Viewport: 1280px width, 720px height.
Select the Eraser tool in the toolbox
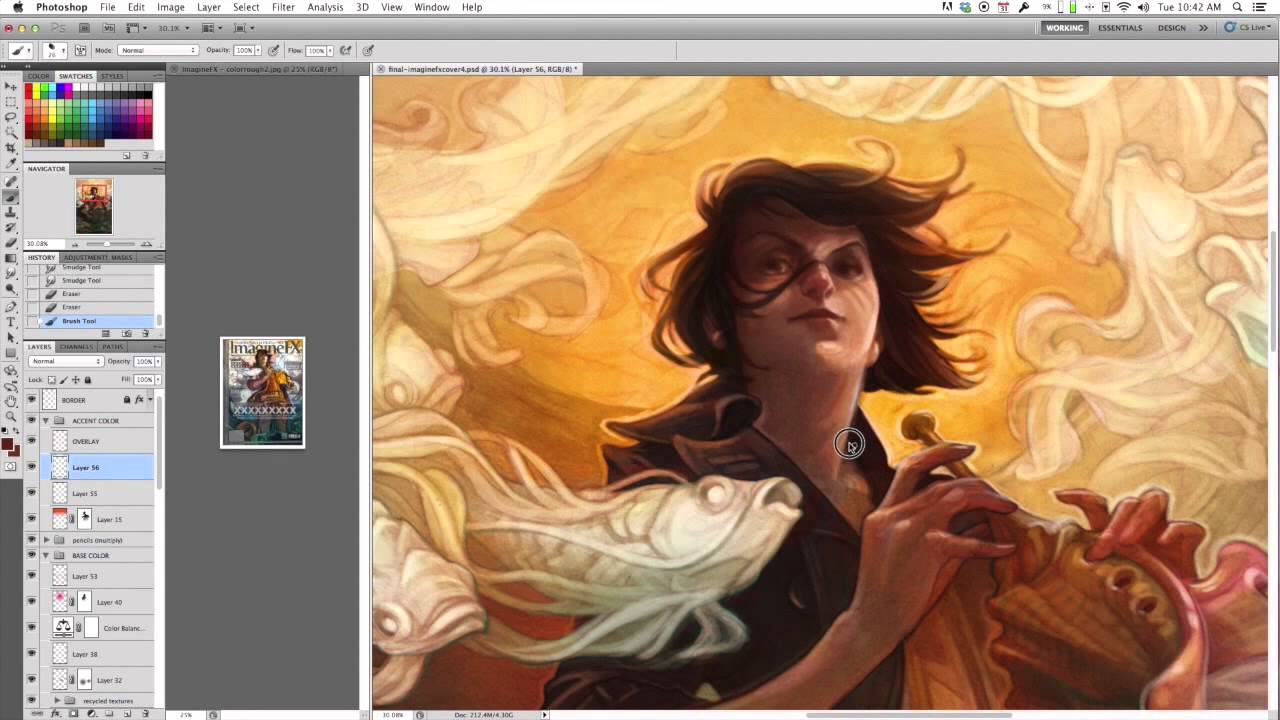click(x=11, y=243)
